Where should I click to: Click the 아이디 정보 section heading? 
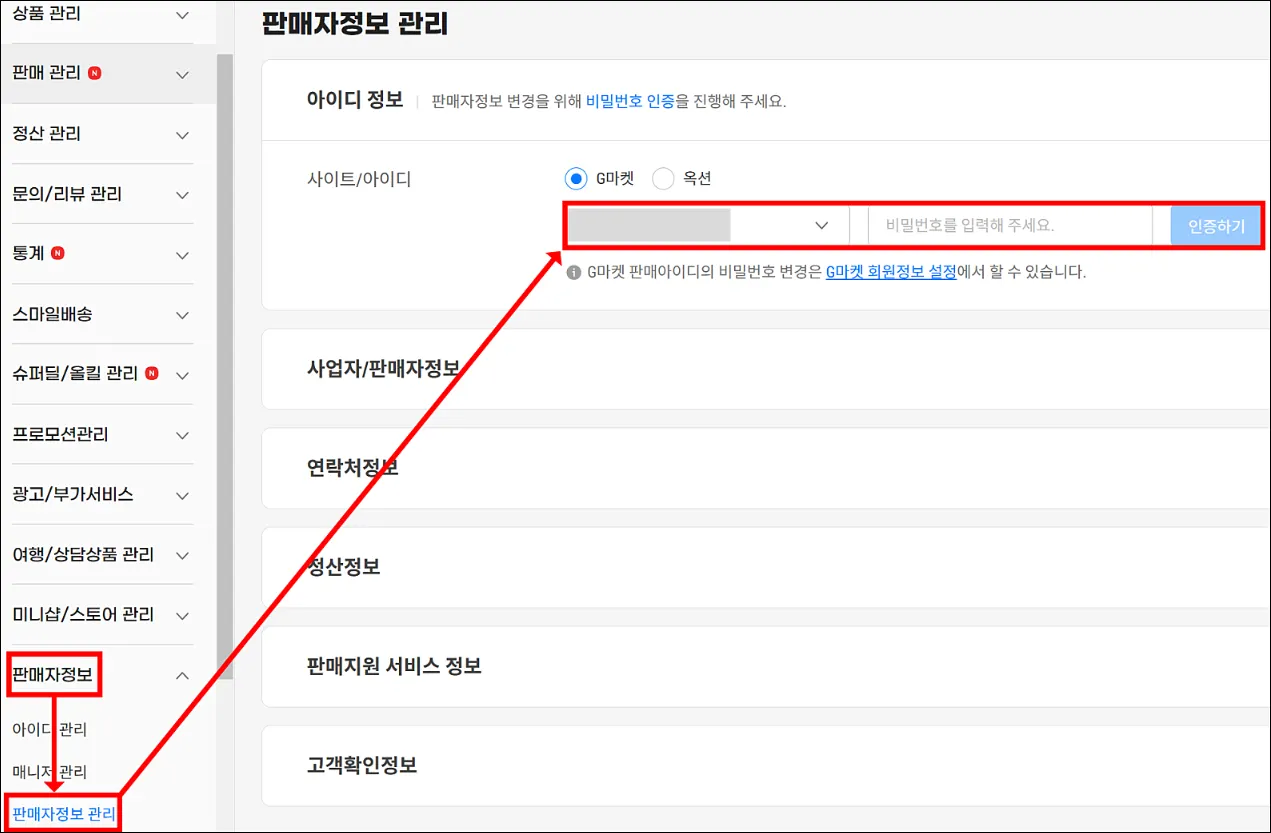pyautogui.click(x=355, y=100)
